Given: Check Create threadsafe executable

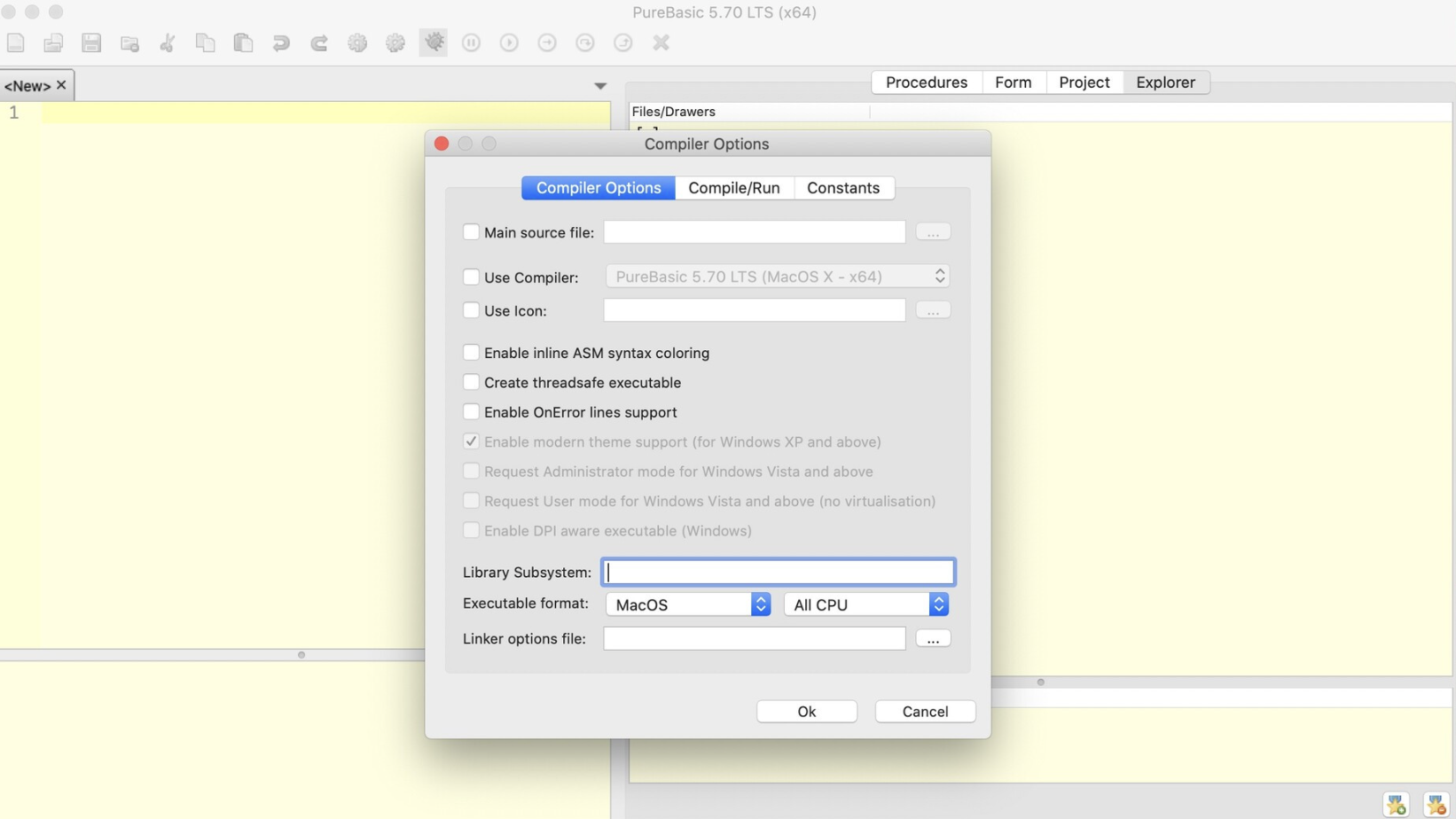Looking at the screenshot, I should [x=471, y=383].
